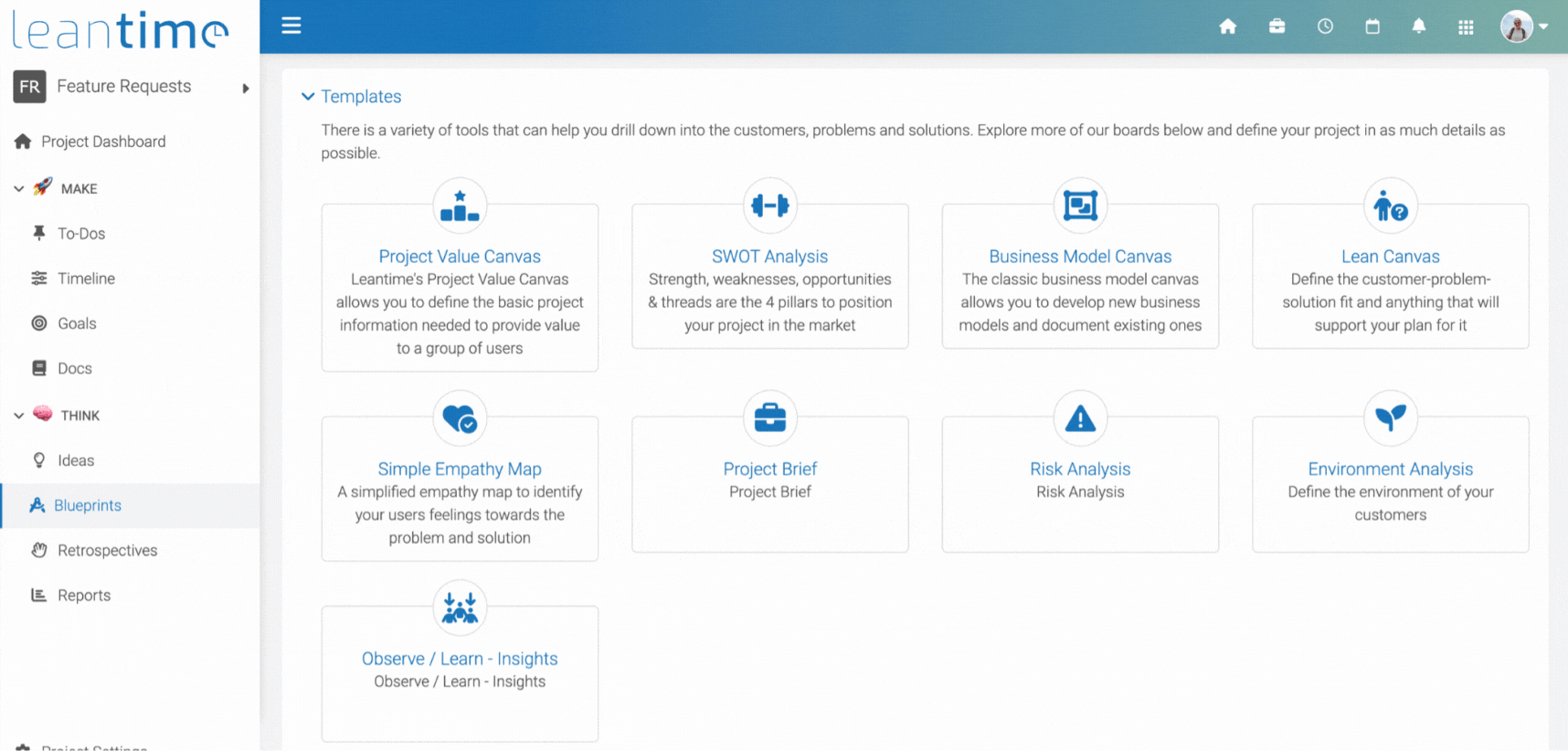Screen dimensions: 1568x751
Task: Click Business Model Canvas icon
Action: (x=1080, y=206)
